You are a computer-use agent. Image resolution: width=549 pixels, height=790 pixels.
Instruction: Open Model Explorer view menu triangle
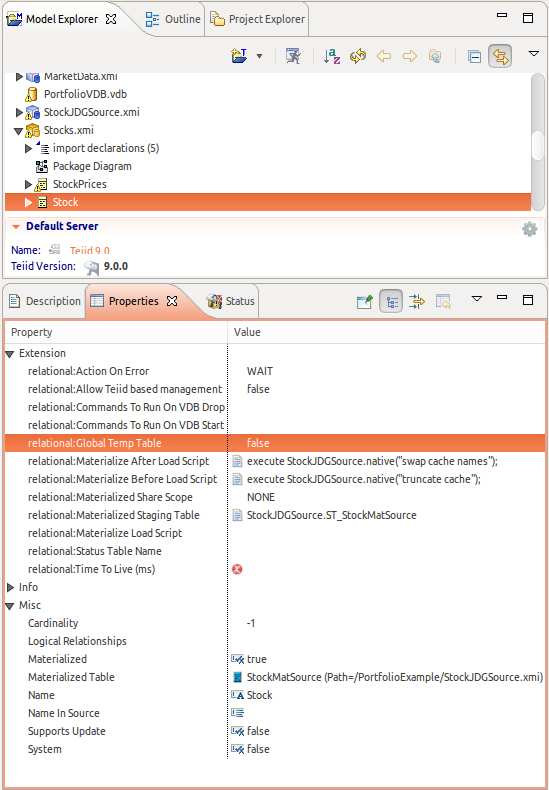click(x=534, y=53)
